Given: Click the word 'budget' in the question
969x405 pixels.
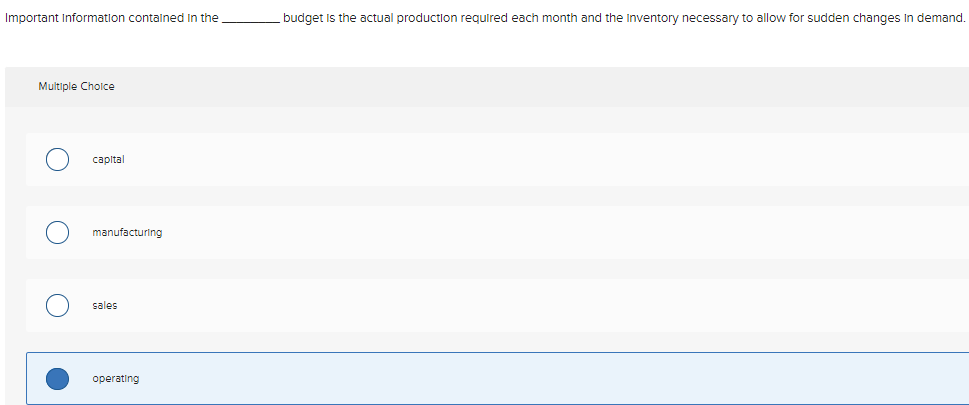Looking at the screenshot, I should [x=300, y=19].
